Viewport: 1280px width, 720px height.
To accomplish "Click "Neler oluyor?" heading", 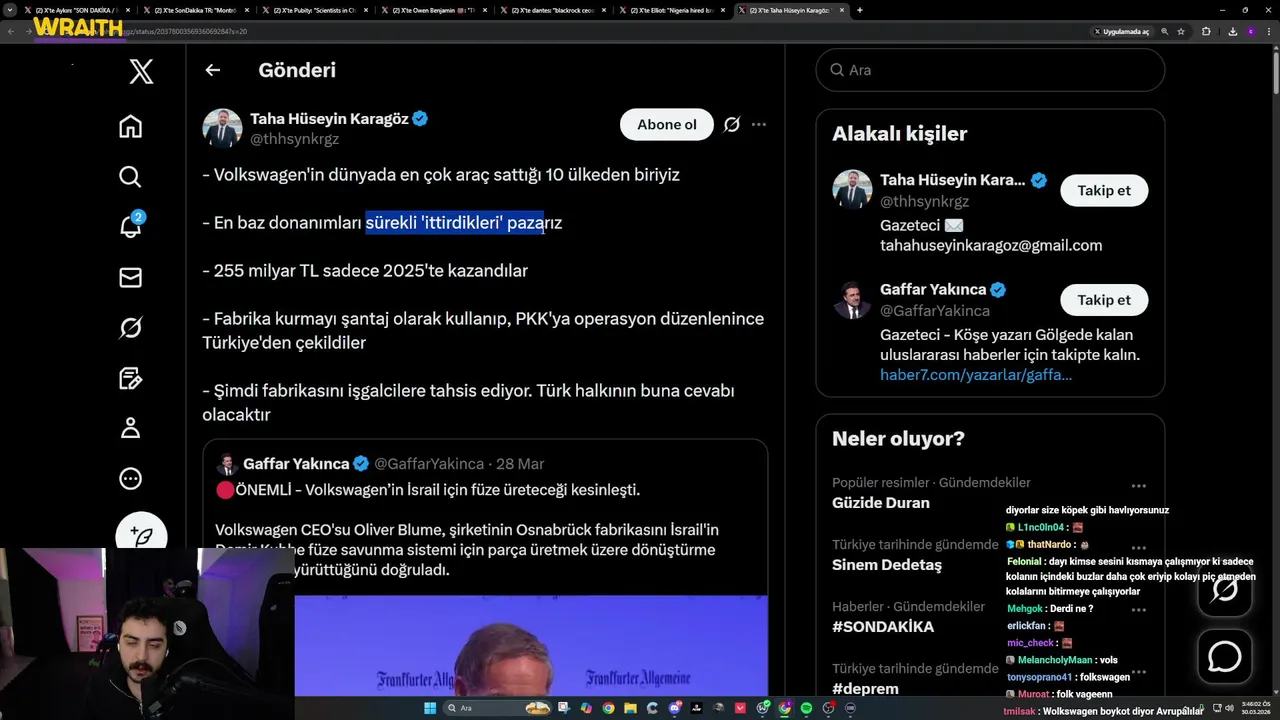I will (898, 439).
